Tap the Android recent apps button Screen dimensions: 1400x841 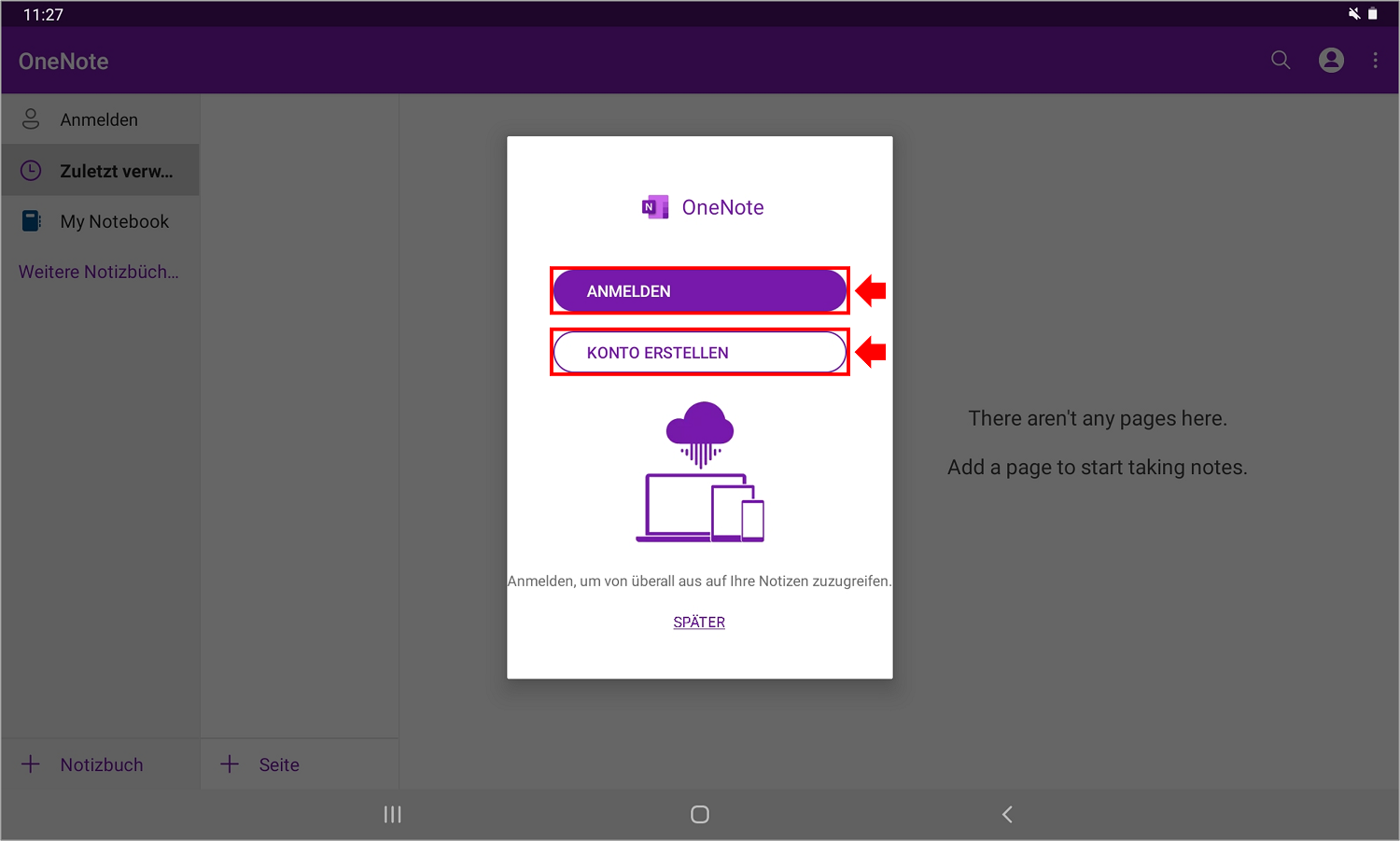pyautogui.click(x=392, y=815)
